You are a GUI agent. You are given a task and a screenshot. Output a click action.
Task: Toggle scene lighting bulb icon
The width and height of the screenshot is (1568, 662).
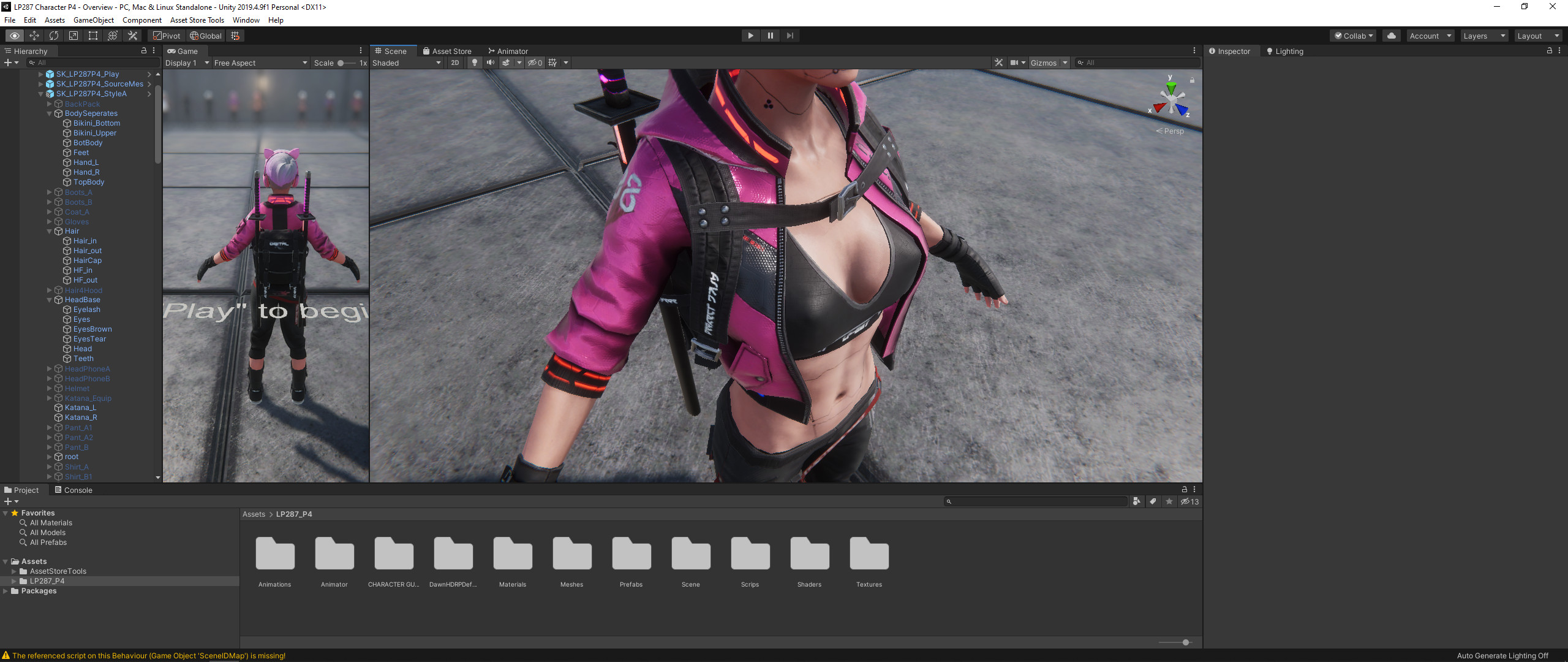474,63
